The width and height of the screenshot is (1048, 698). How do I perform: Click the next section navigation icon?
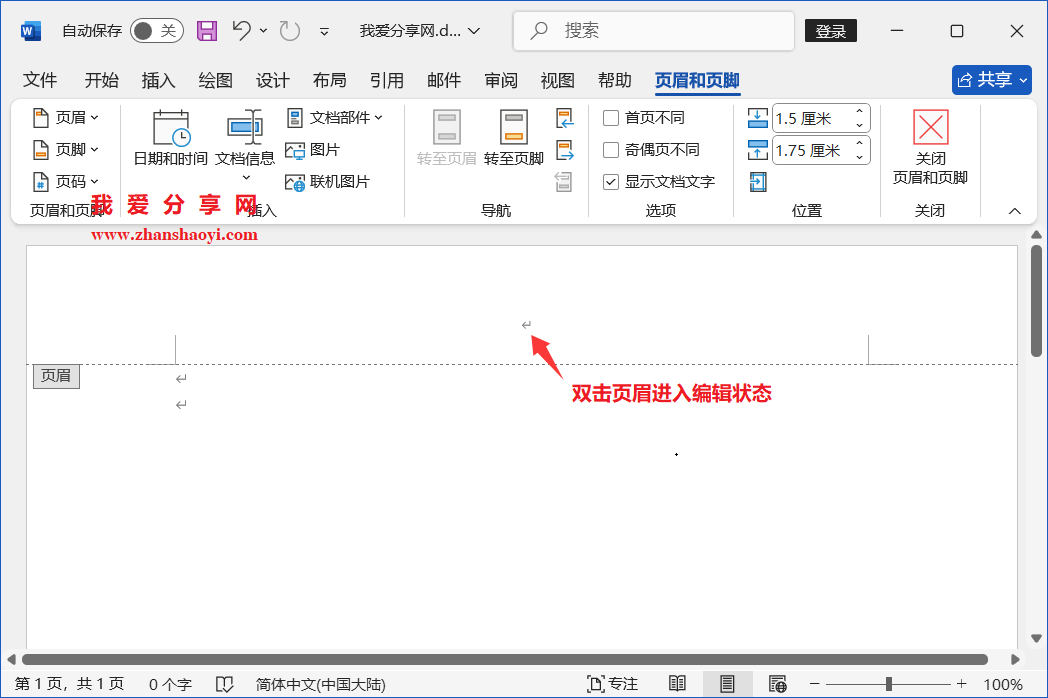pyautogui.click(x=565, y=150)
